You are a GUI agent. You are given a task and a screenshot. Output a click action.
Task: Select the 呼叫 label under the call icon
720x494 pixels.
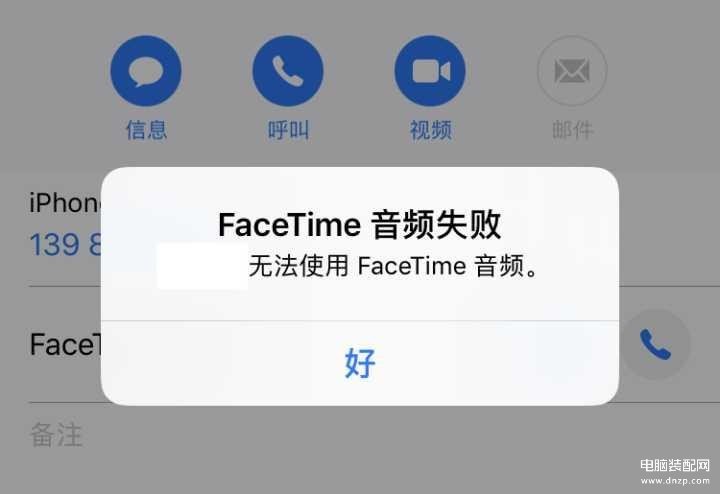tap(288, 130)
